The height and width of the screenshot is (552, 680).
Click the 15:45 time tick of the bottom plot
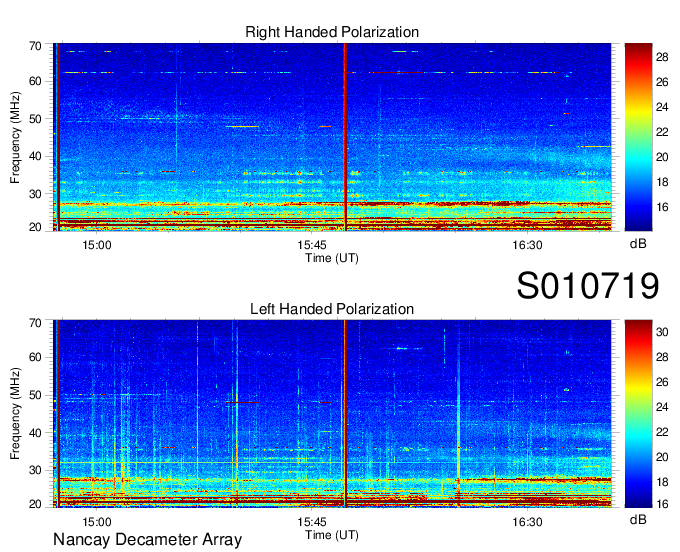pos(312,522)
